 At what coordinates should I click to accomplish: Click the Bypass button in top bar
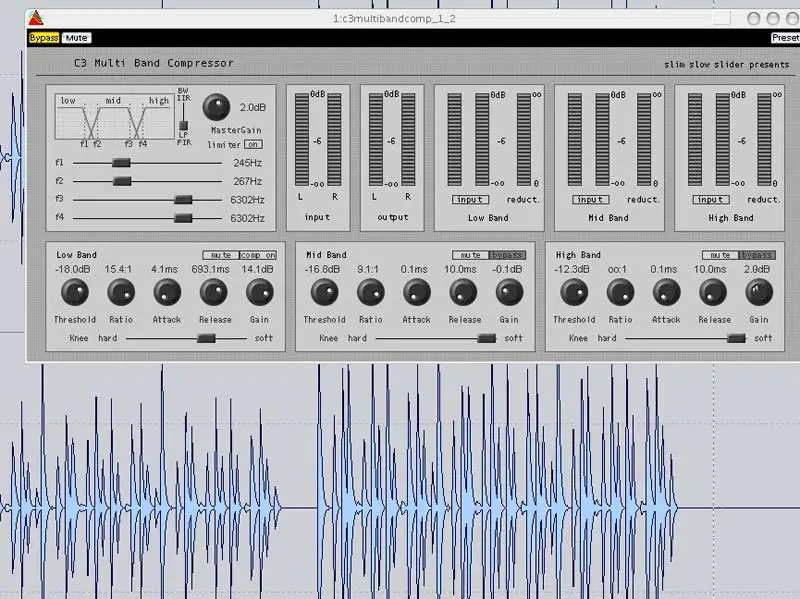pos(44,38)
